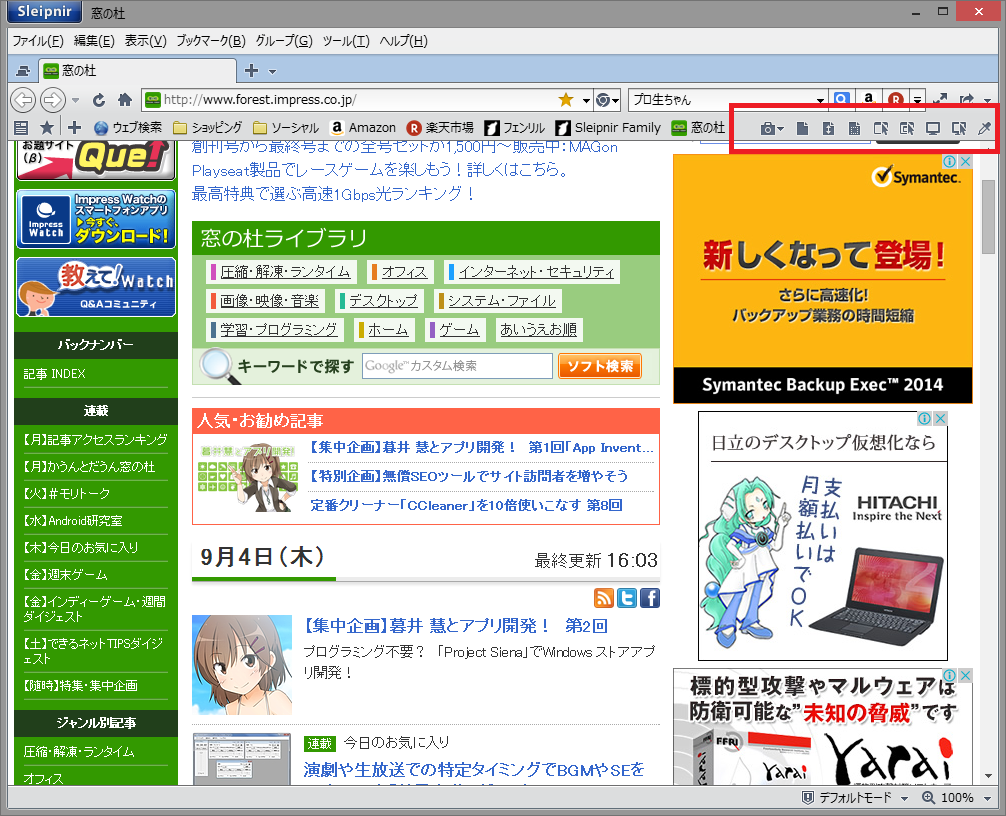The image size is (1006, 816).
Task: Select the camera capture tool
Action: (x=767, y=129)
